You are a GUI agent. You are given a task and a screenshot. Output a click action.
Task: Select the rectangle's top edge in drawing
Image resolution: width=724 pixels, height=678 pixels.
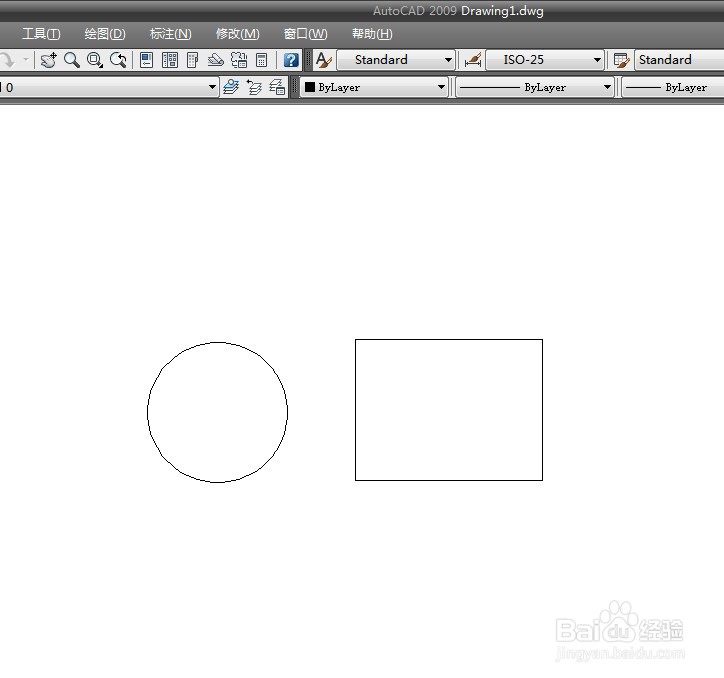click(449, 339)
